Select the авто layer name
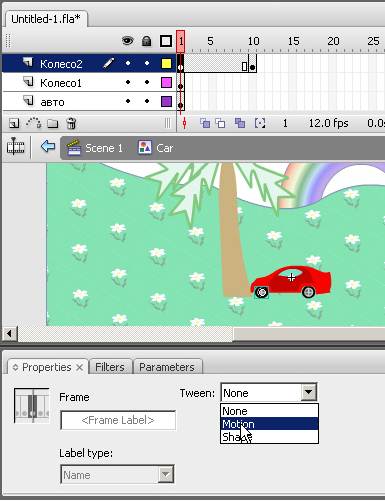385x502 pixels. (x=52, y=102)
